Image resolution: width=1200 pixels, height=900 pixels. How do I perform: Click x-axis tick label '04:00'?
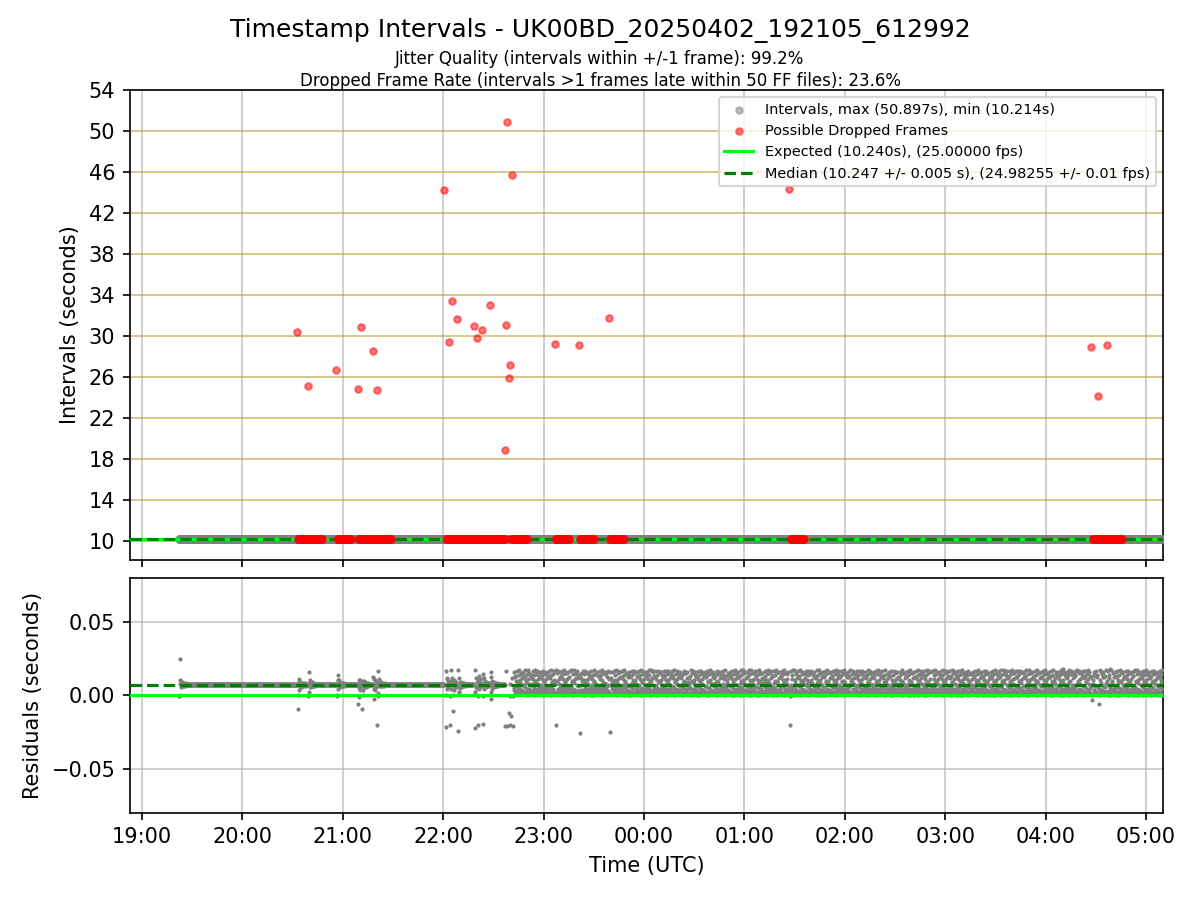[x=1046, y=834]
